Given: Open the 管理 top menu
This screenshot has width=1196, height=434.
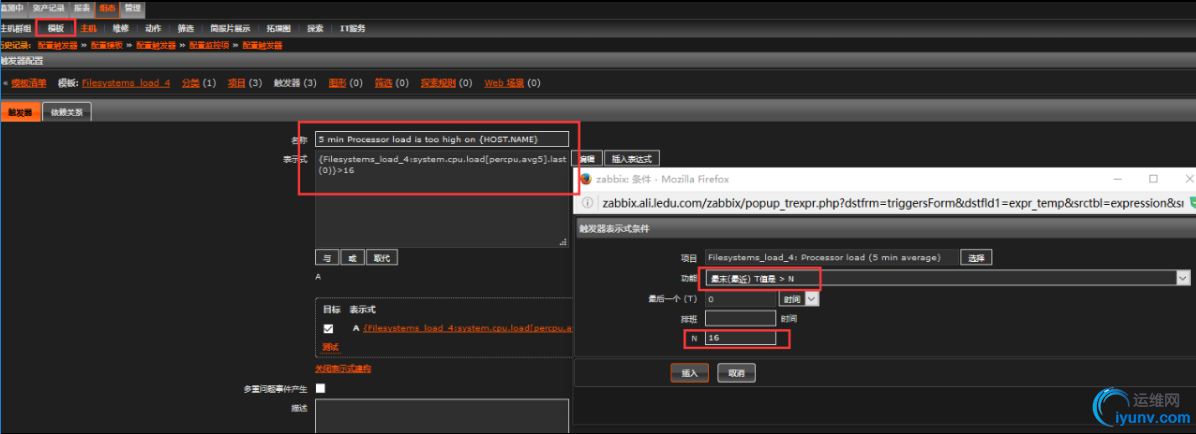Looking at the screenshot, I should pos(133,8).
